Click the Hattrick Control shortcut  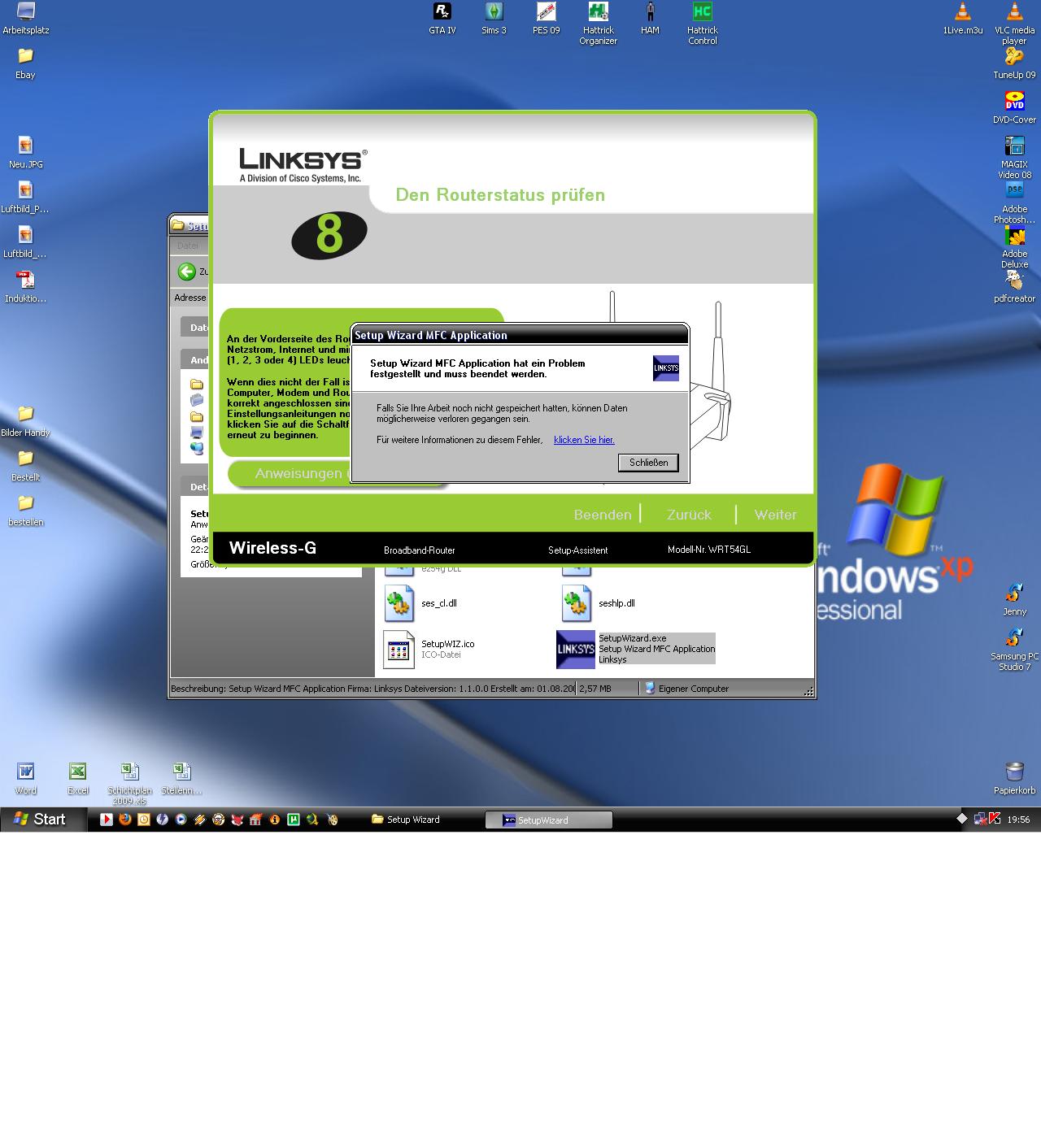(x=703, y=24)
